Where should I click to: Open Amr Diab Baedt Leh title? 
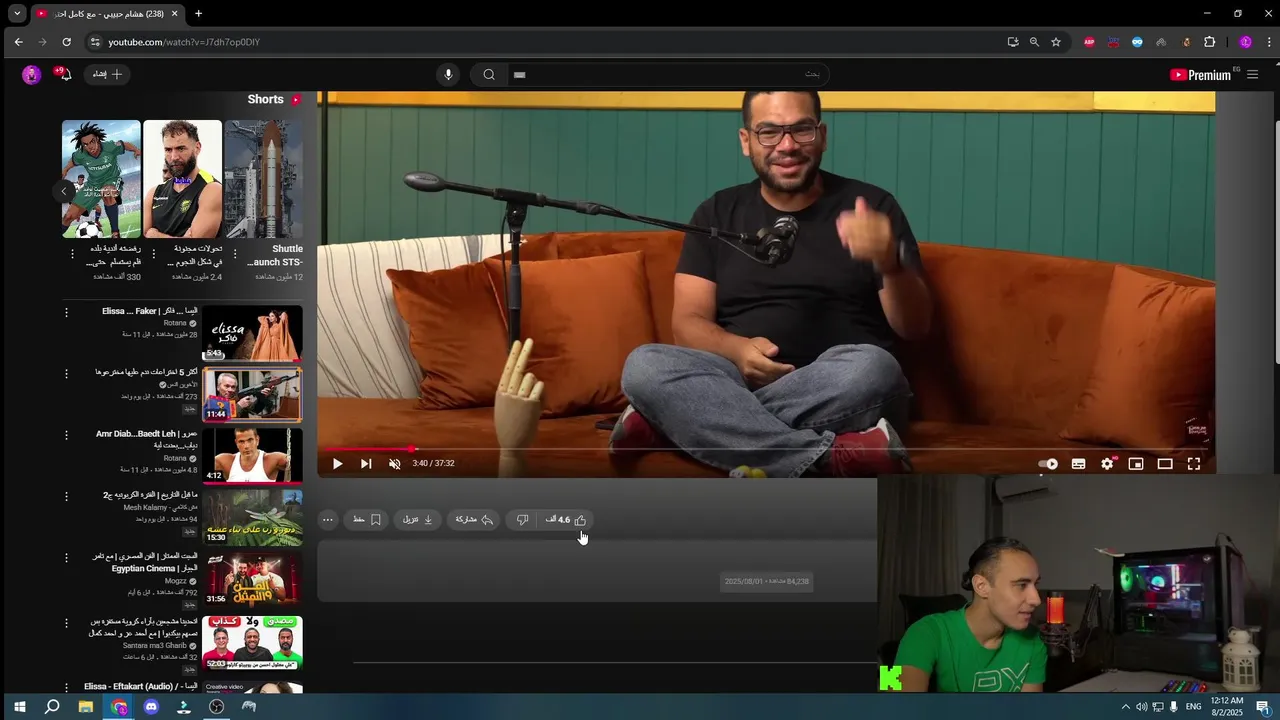(147, 439)
